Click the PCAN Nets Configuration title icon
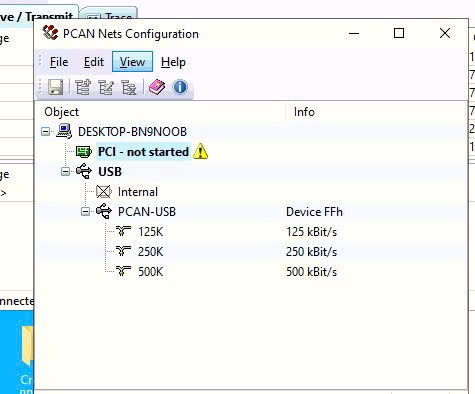This screenshot has height=394, width=475. (x=50, y=33)
